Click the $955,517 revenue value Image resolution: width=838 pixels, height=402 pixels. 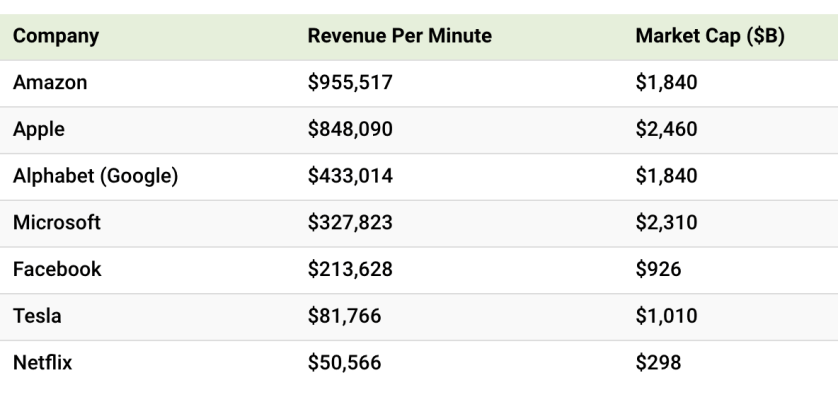click(x=350, y=83)
